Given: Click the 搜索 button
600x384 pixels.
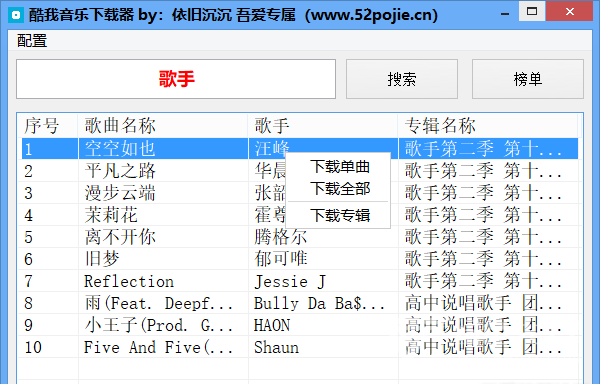Looking at the screenshot, I should 402,79.
